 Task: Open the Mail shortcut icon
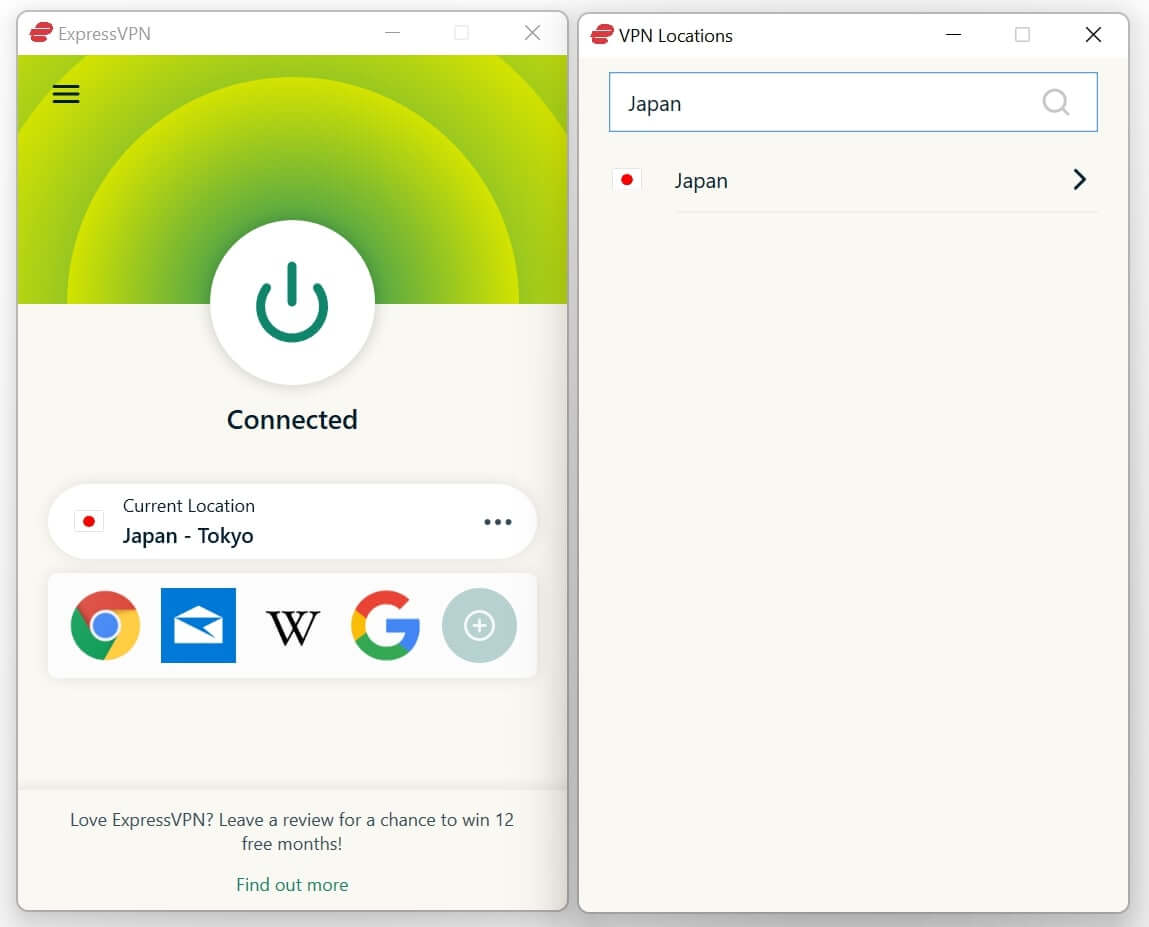click(198, 625)
